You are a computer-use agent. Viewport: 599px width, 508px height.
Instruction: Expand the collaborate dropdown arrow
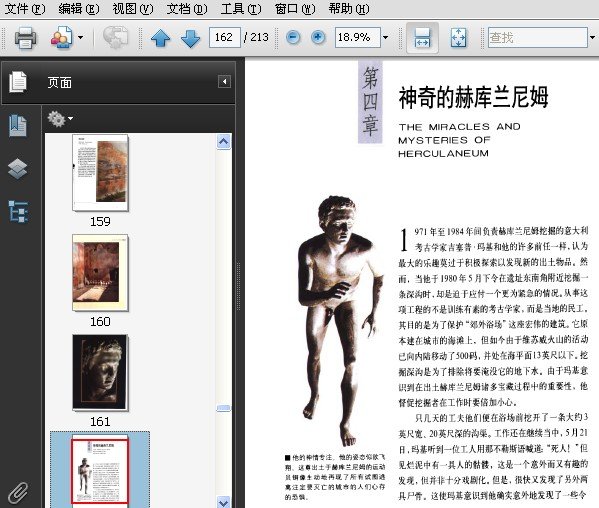click(x=80, y=37)
